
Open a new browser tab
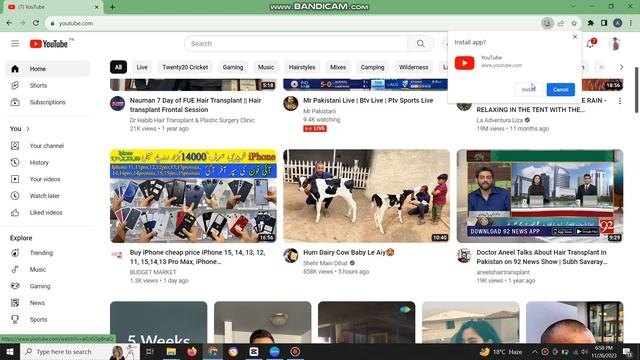click(x=112, y=7)
